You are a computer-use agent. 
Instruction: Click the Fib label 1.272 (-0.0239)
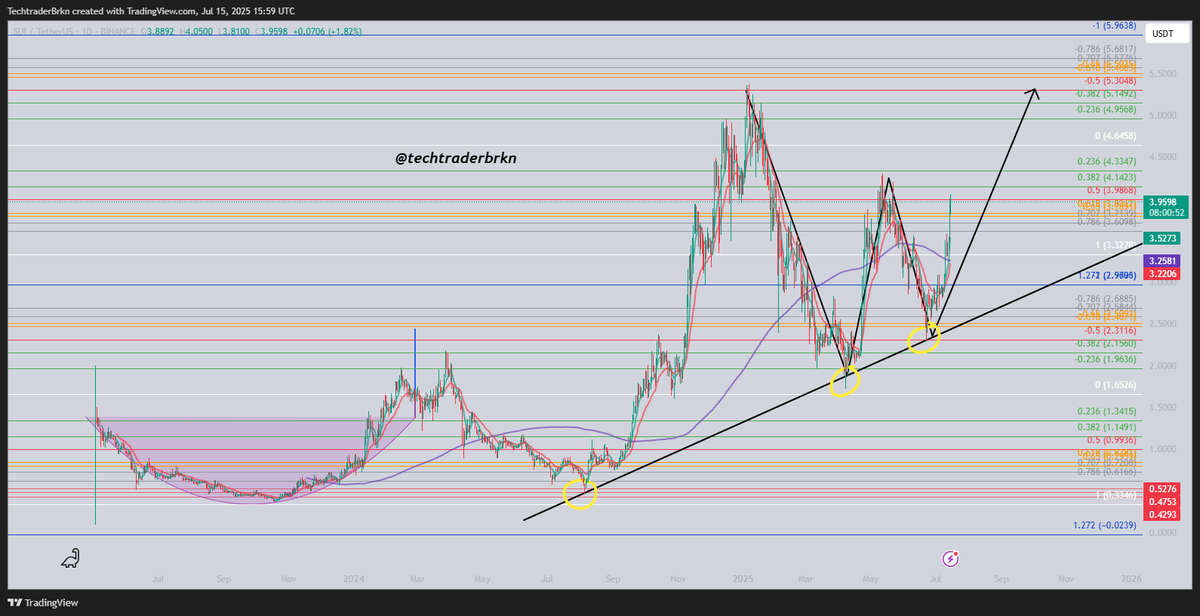coord(1106,524)
